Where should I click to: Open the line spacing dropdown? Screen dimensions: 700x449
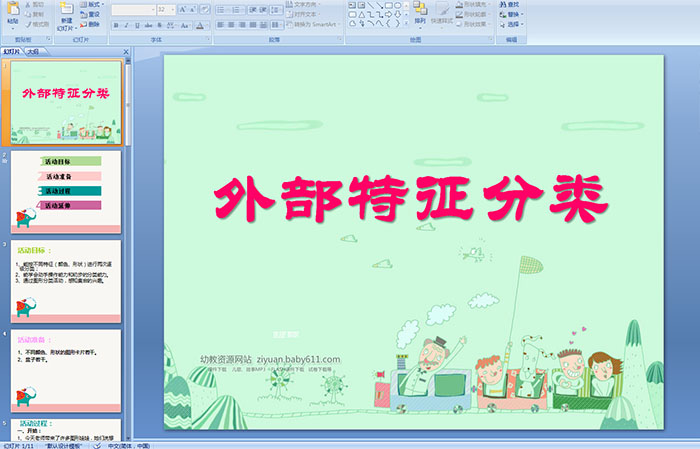tap(276, 10)
